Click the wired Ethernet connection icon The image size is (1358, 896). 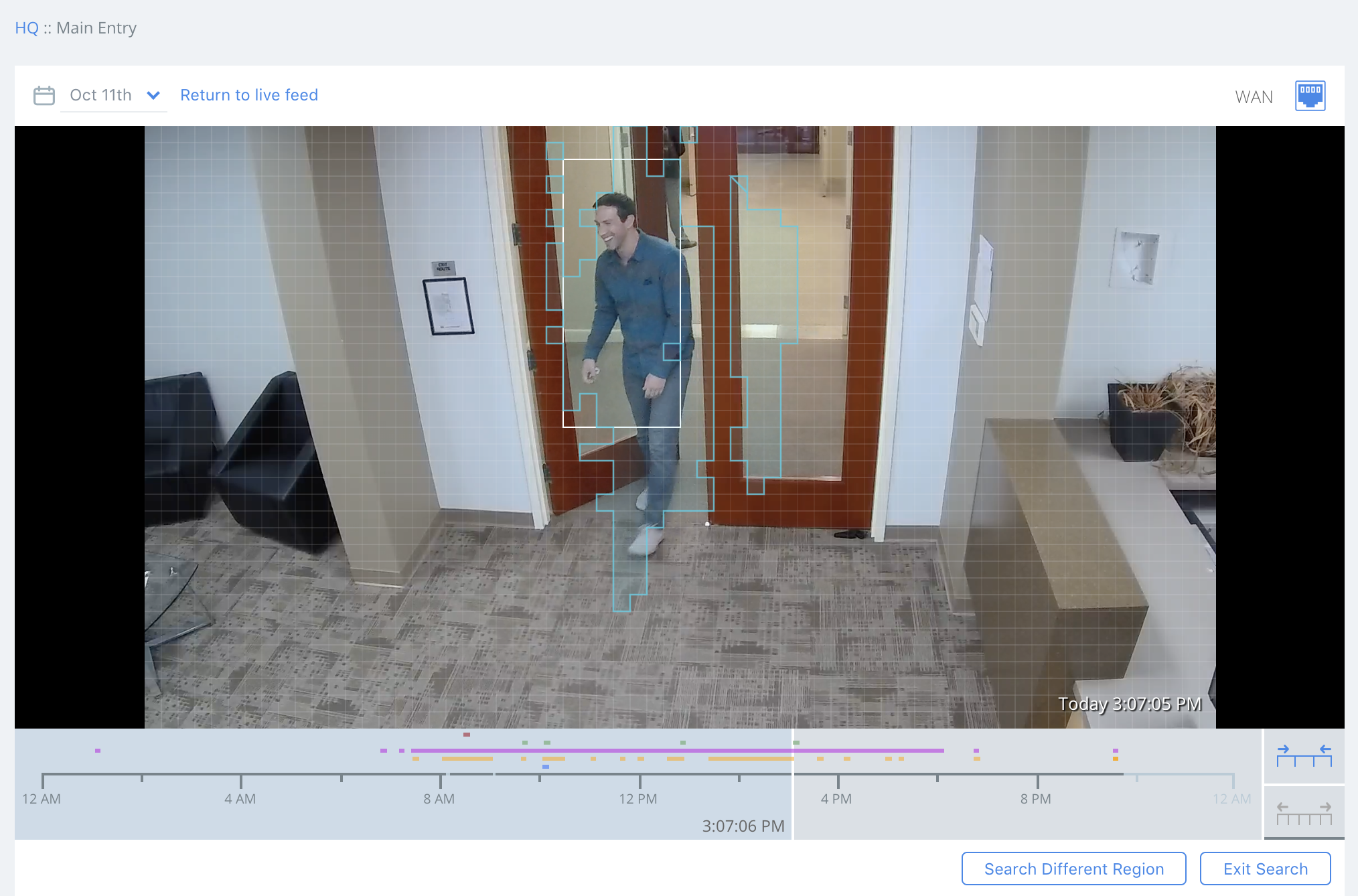[1310, 96]
